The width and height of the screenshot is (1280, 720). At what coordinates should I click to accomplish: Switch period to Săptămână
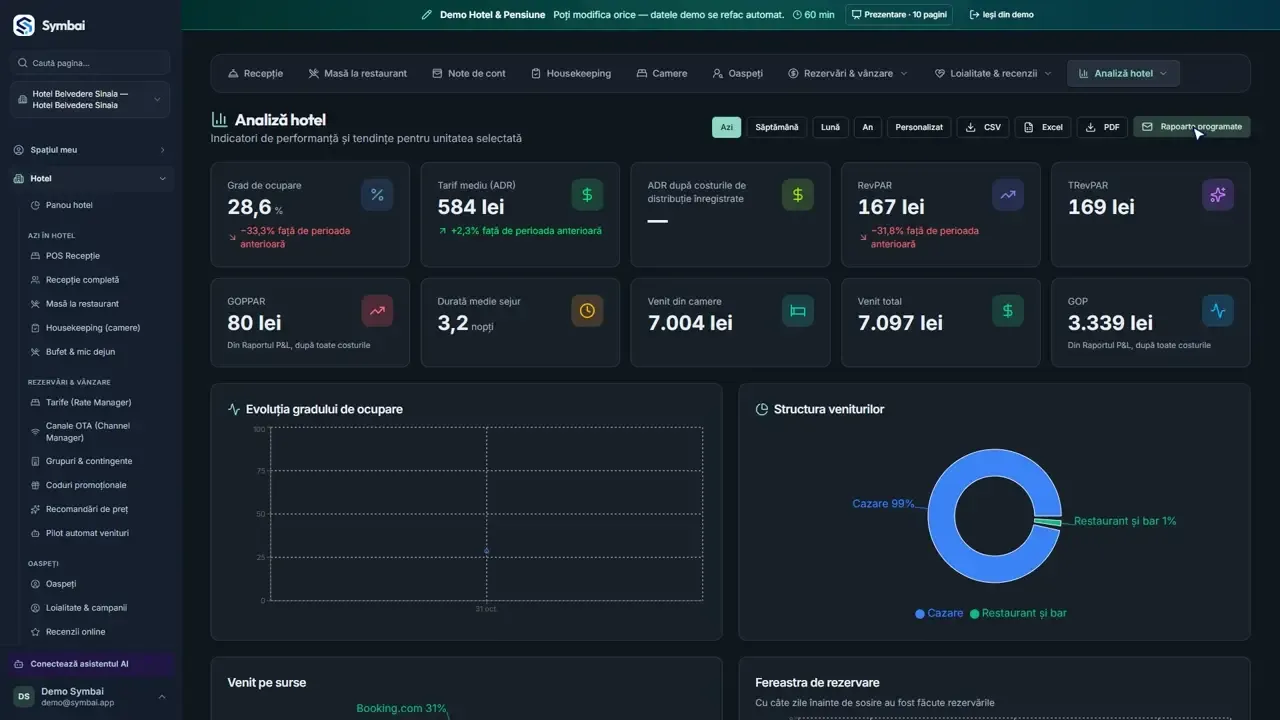coord(777,127)
